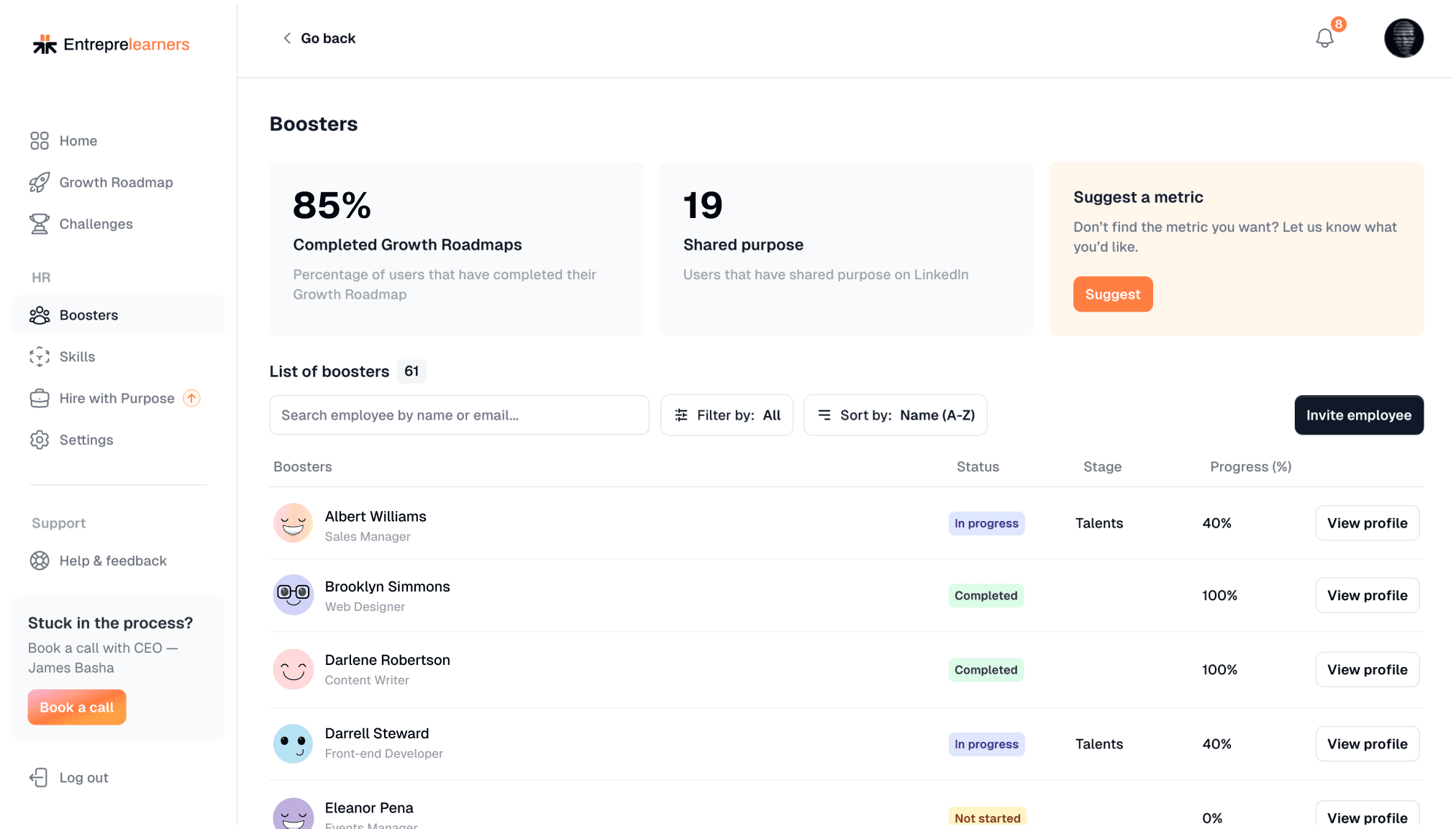Click the Entreprelearners logo

pos(112,45)
